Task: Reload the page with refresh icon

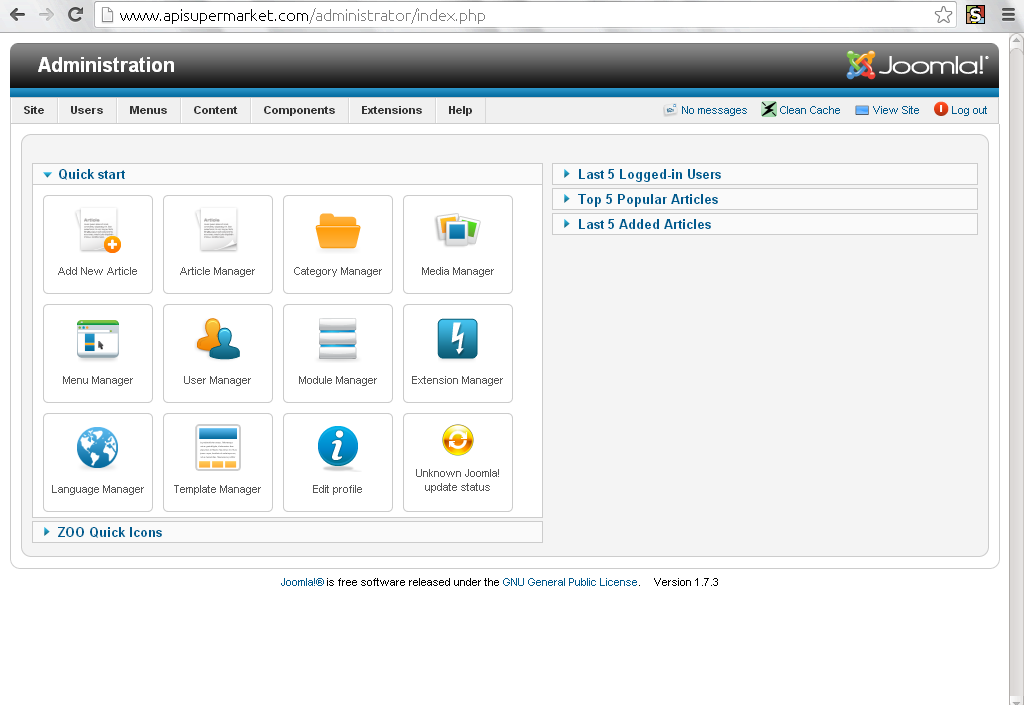Action: 75,14
